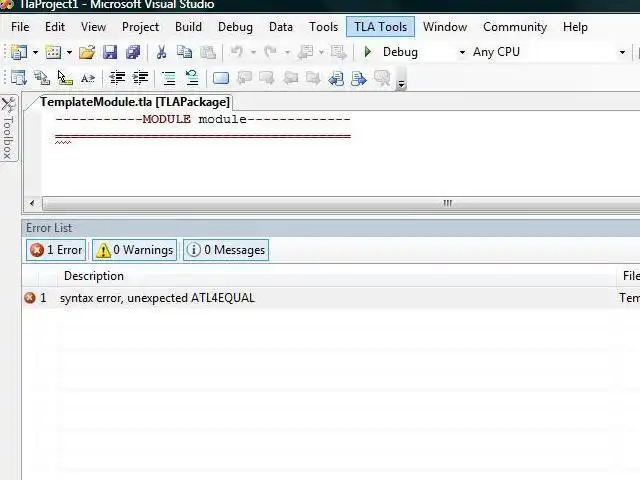Image resolution: width=640 pixels, height=480 pixels.
Task: Go to previous bookmark in folder icon
Action: click(x=290, y=78)
